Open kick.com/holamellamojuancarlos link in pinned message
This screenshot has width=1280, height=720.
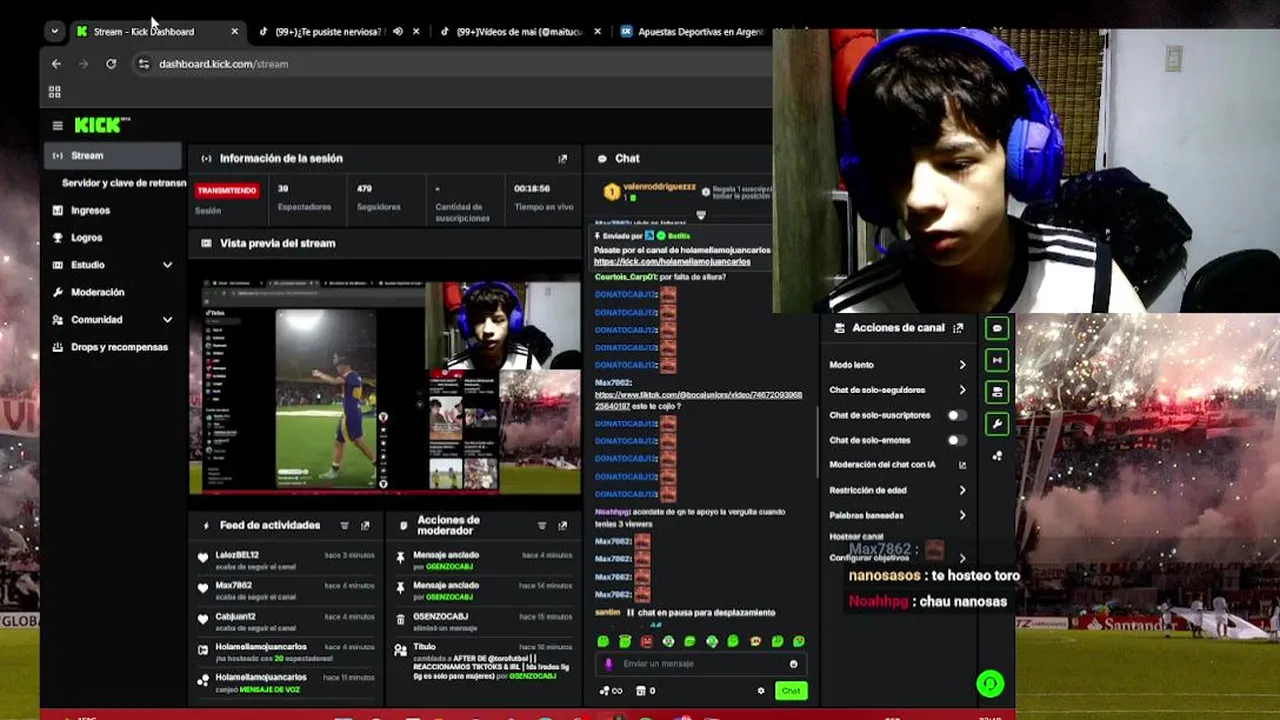click(672, 262)
